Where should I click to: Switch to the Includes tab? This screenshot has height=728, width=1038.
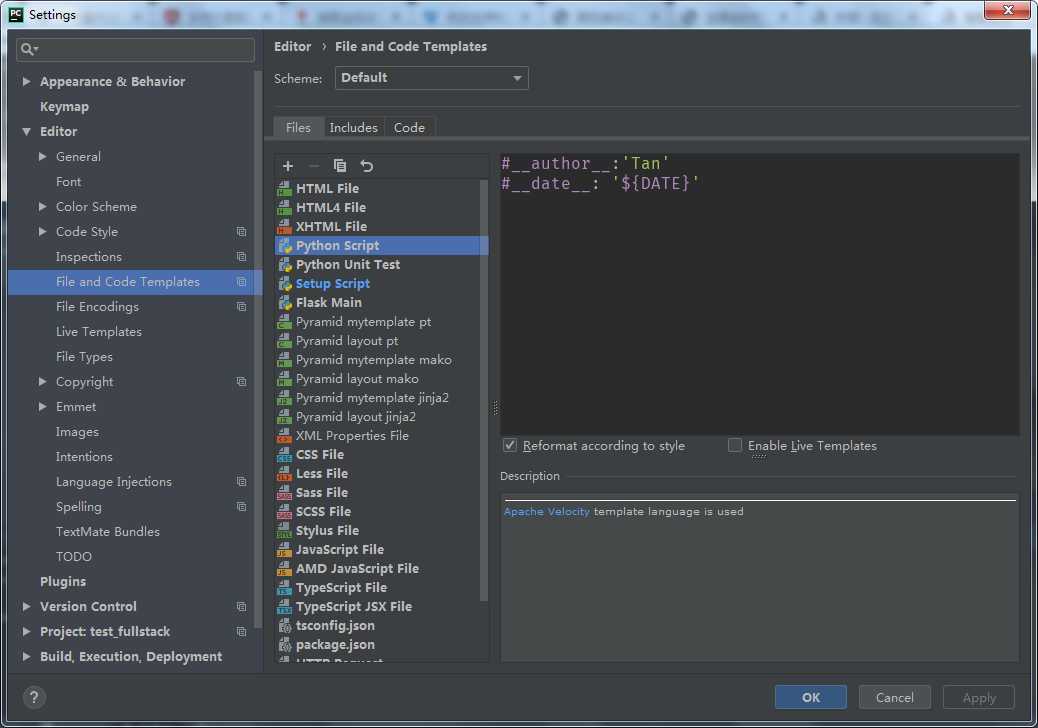click(x=354, y=128)
